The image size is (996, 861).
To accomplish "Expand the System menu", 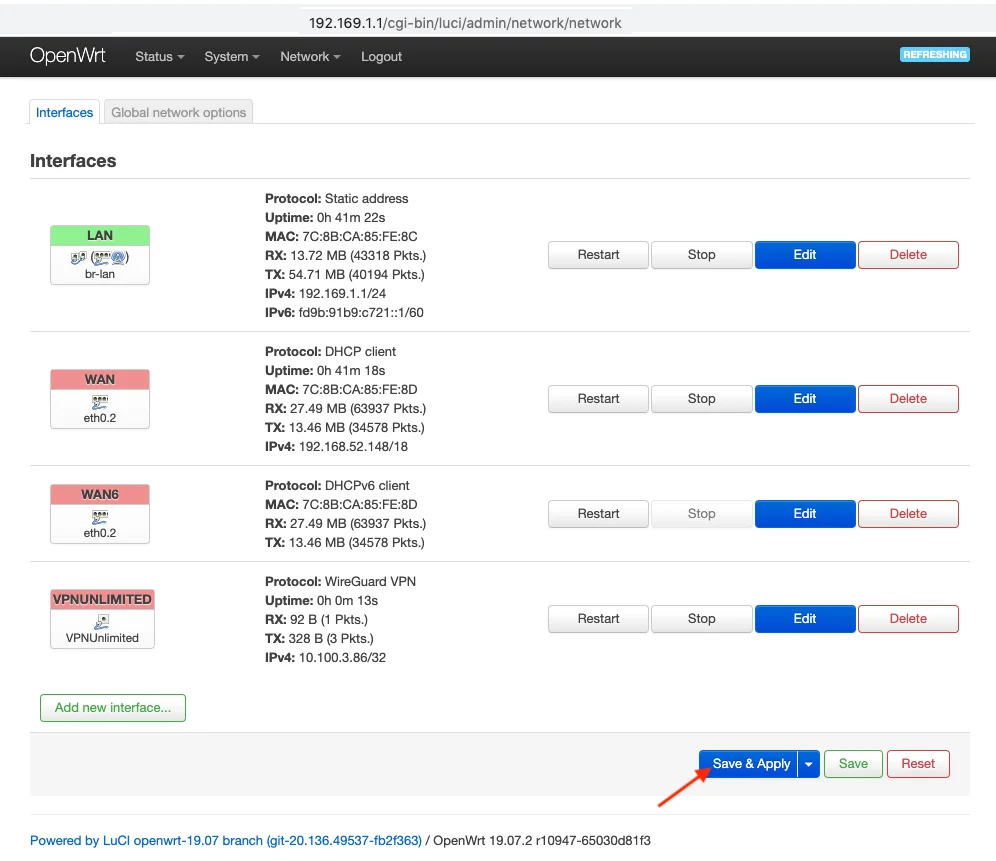I will [x=231, y=57].
